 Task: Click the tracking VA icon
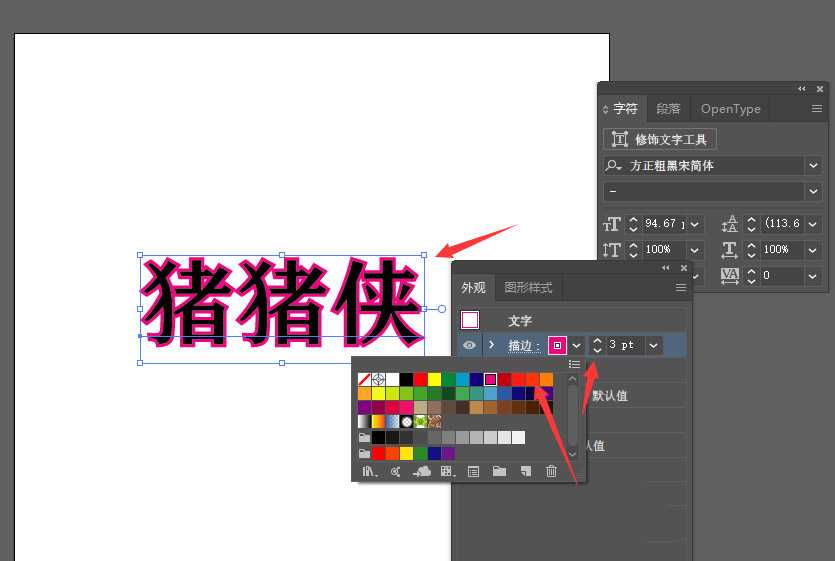[x=730, y=275]
